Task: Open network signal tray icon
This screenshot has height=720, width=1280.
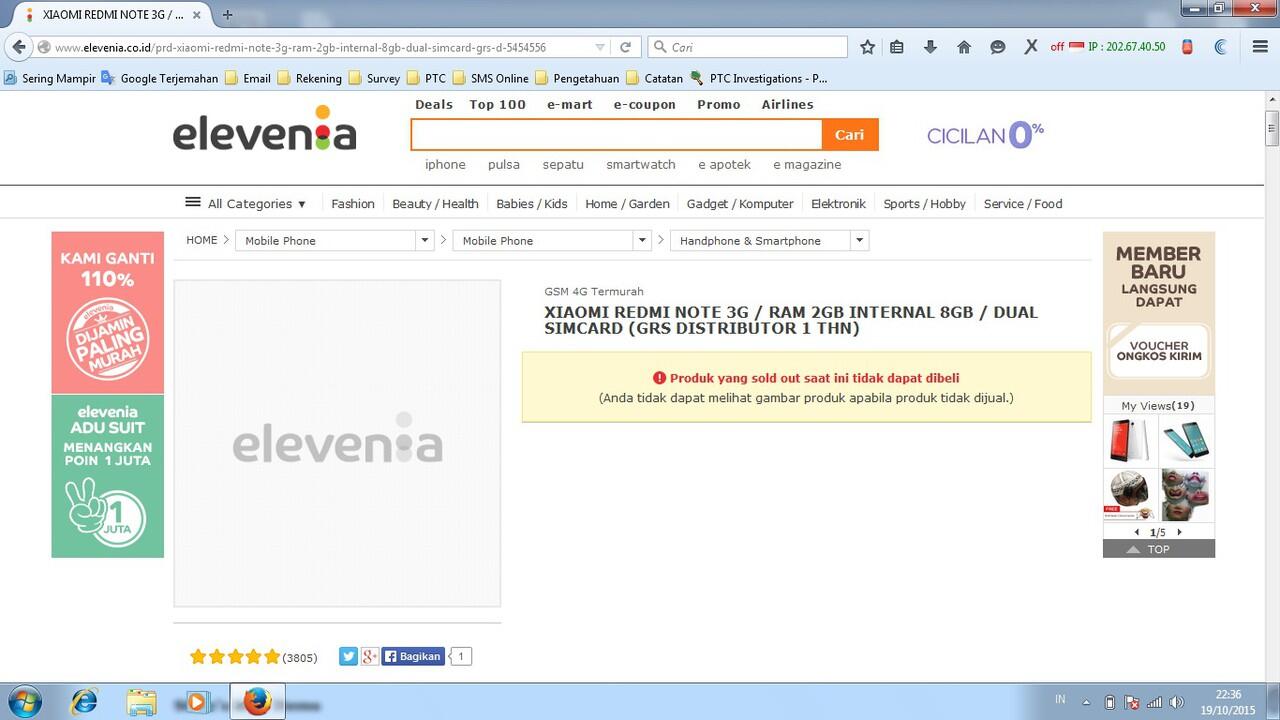Action: pos(1155,702)
